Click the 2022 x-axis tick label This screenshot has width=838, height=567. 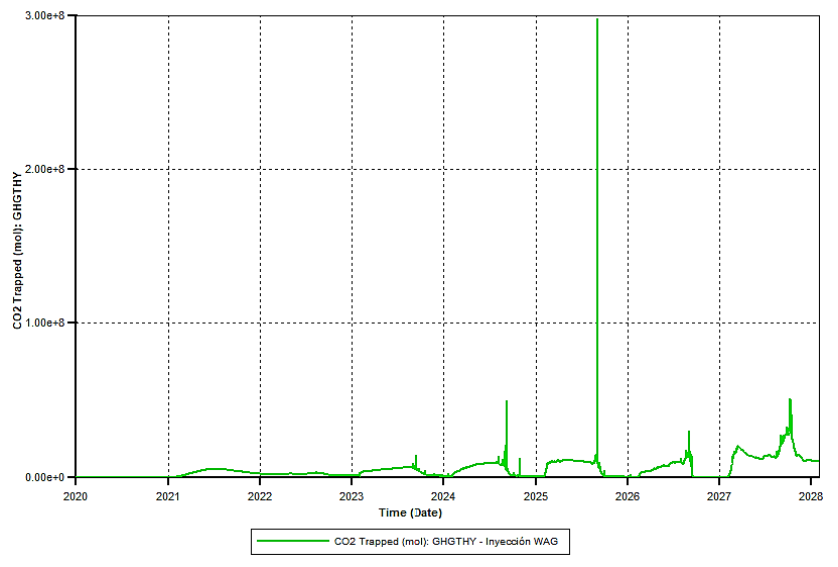(260, 496)
